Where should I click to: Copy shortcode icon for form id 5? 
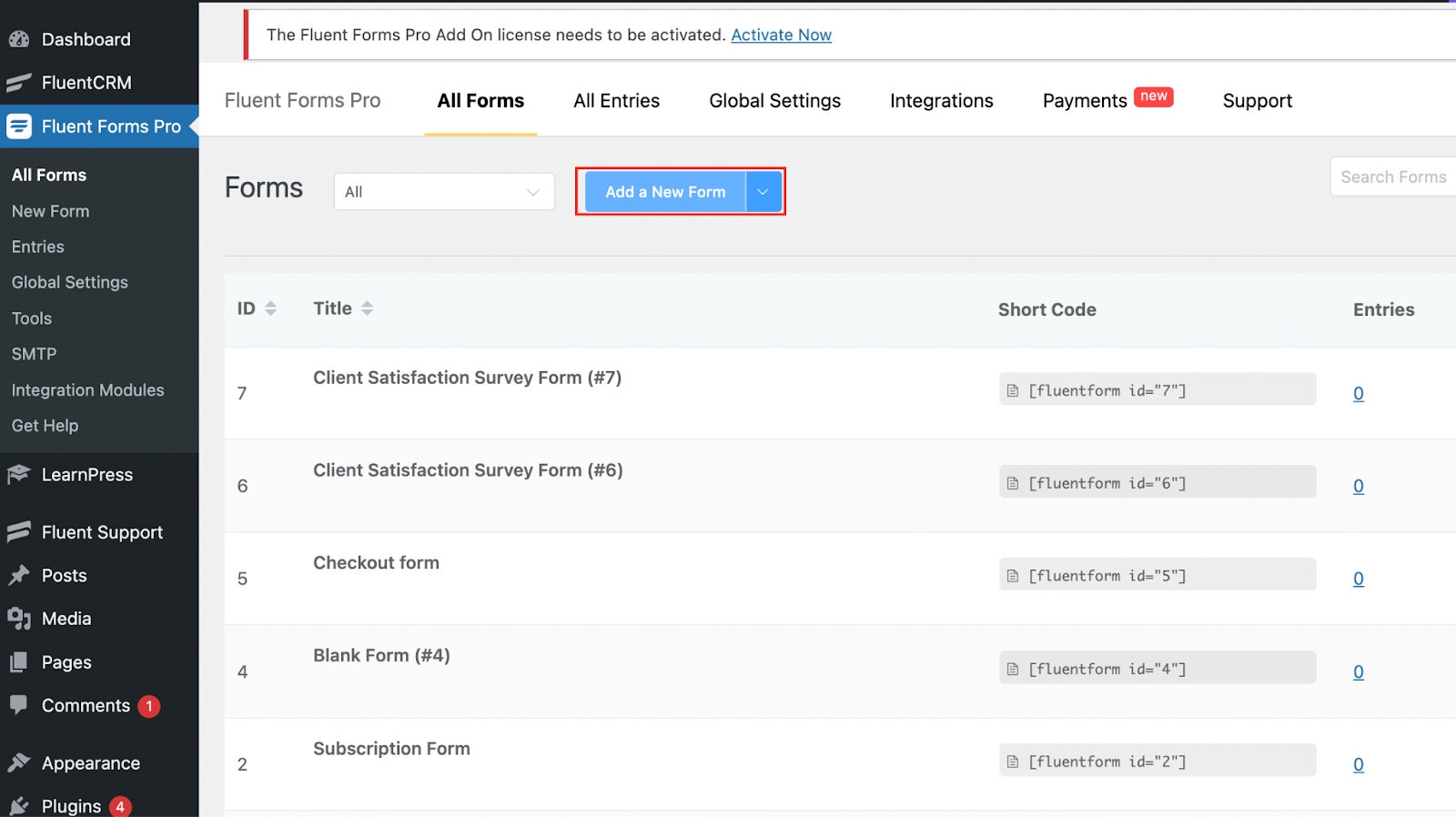click(1013, 576)
